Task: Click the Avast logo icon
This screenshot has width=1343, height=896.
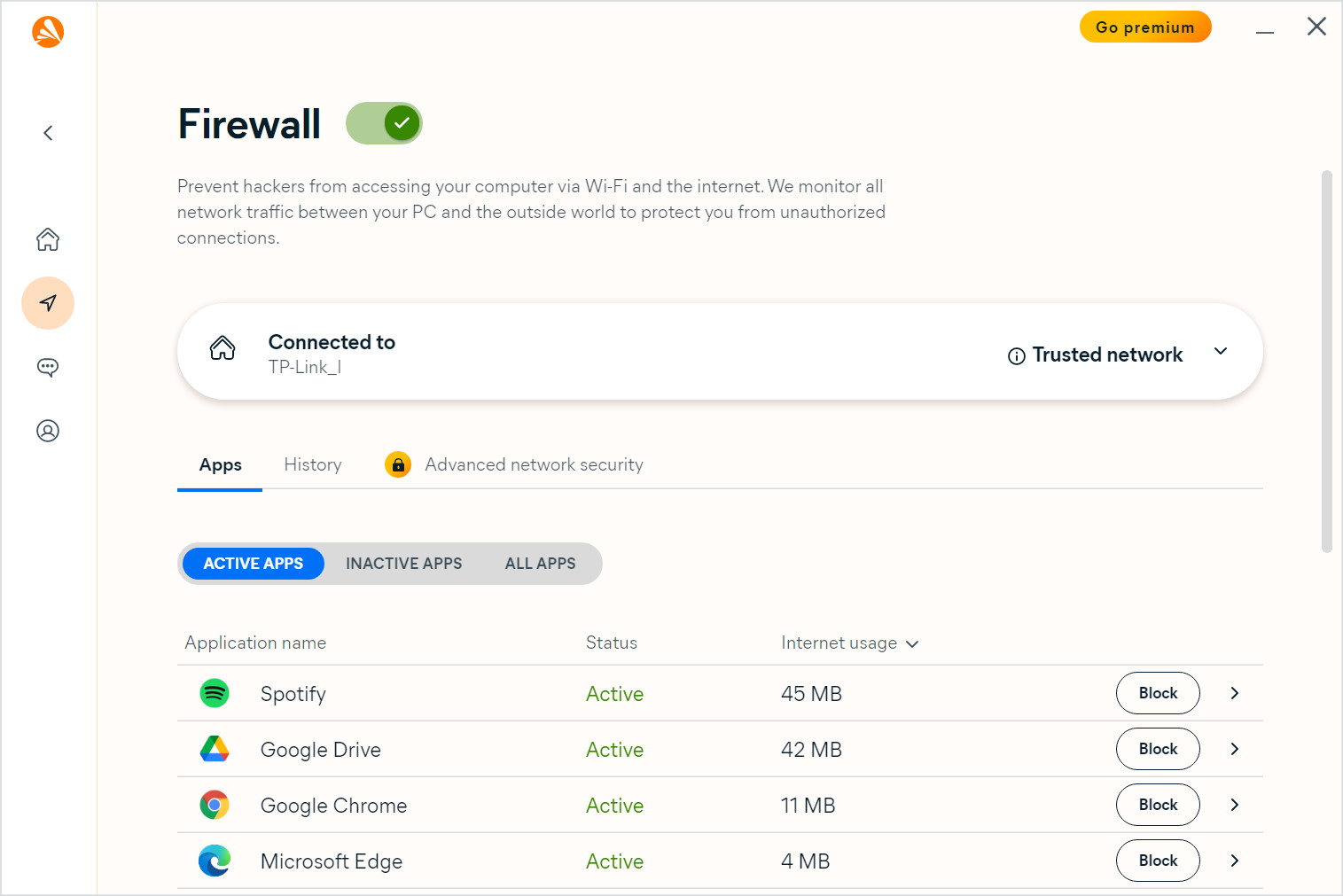Action: point(48,32)
